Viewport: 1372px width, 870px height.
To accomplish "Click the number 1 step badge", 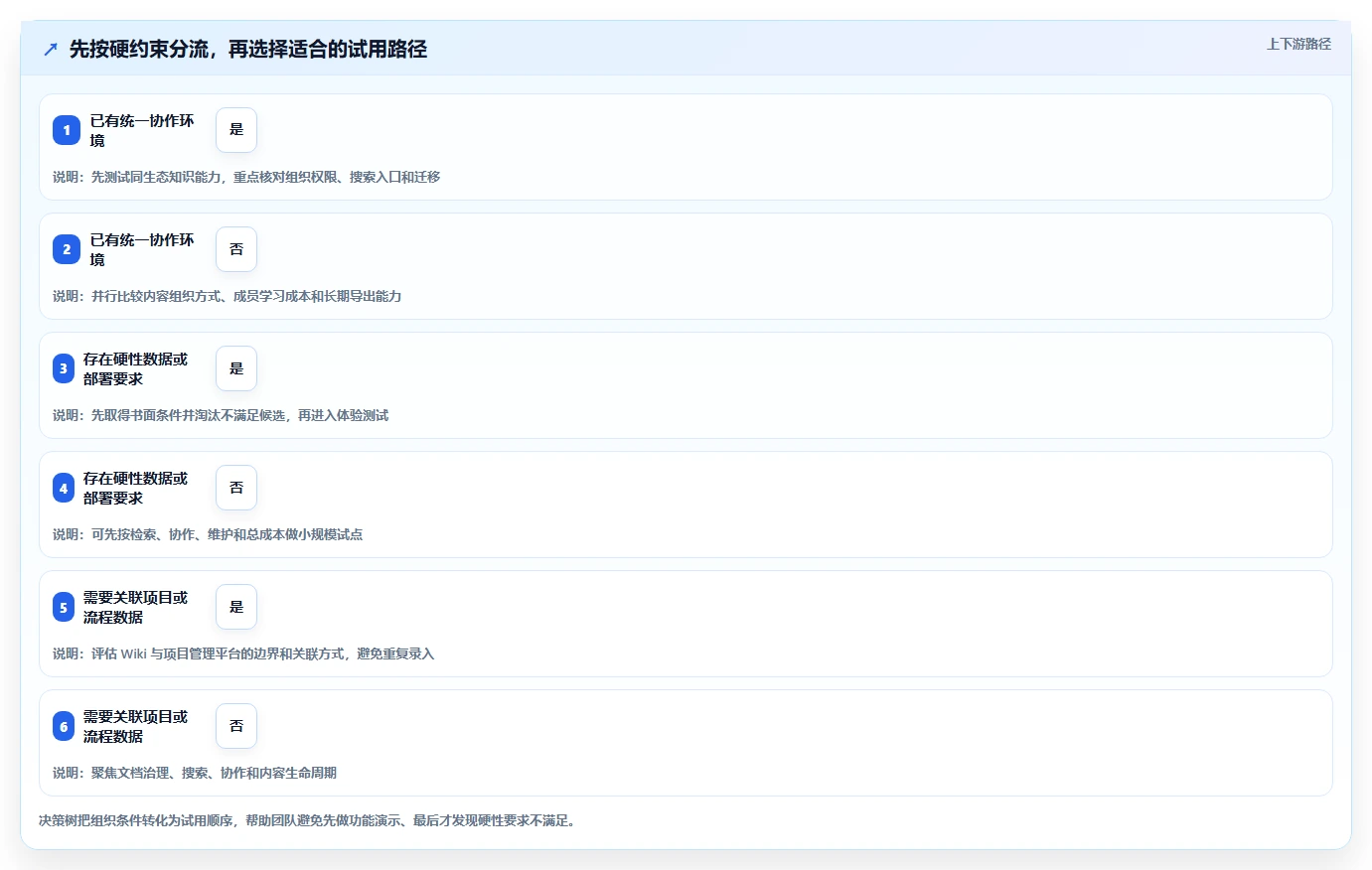I will 67,130.
